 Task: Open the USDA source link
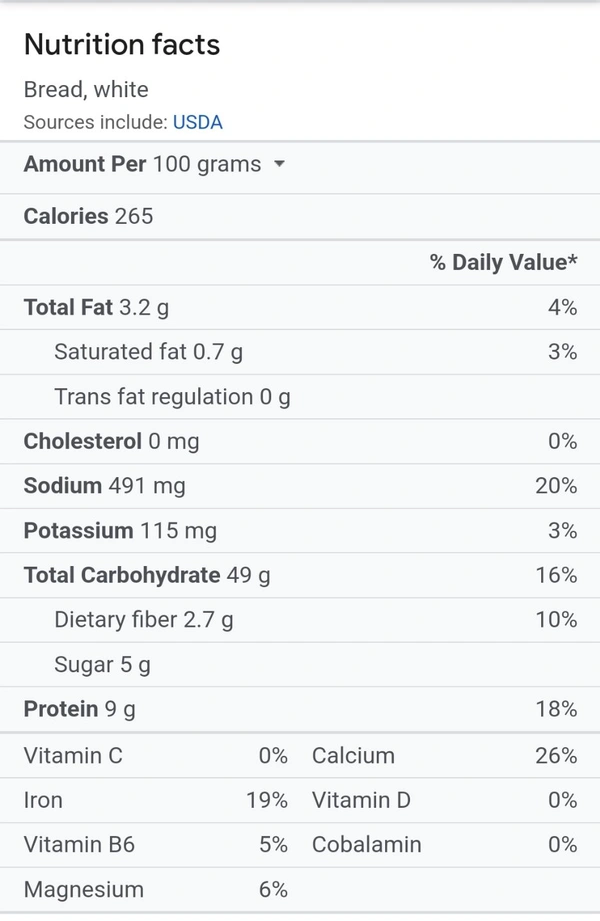(197, 123)
